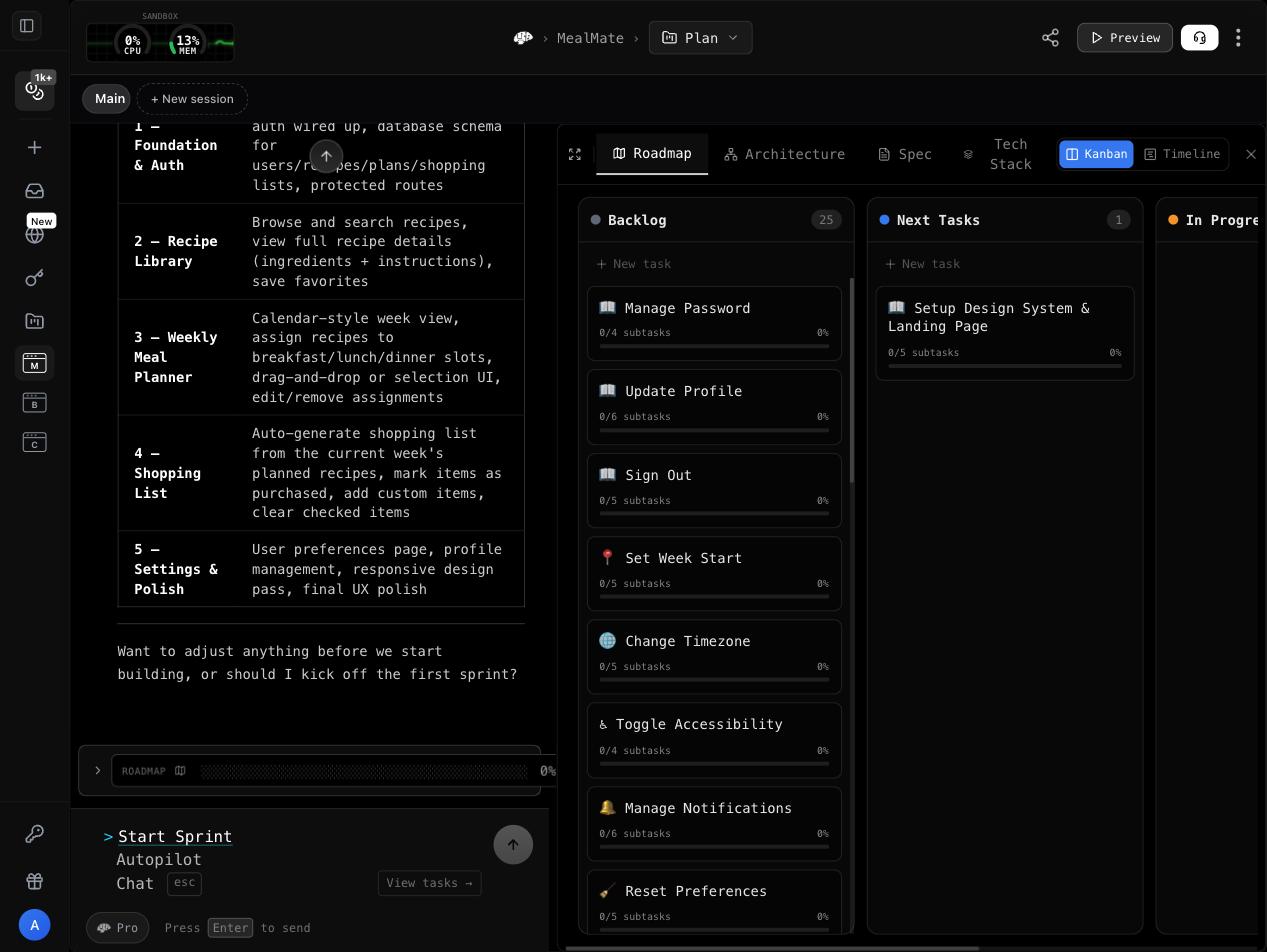Click the kanban board horizontal scrollbar
Viewport: 1267px width, 952px height.
pyautogui.click(x=772, y=948)
